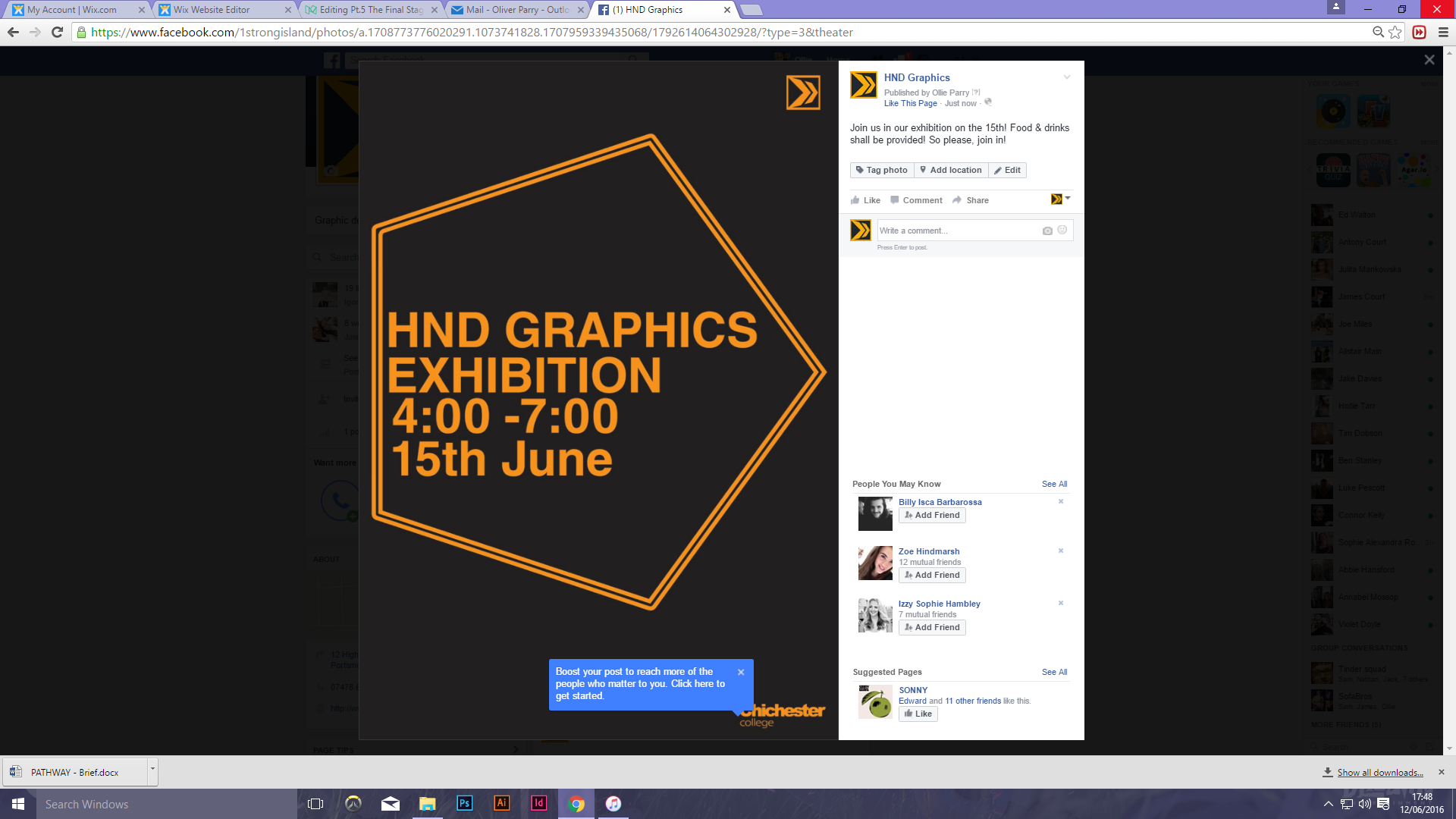Dismiss the Boost your post tooltip
1456x819 pixels.
click(x=741, y=672)
